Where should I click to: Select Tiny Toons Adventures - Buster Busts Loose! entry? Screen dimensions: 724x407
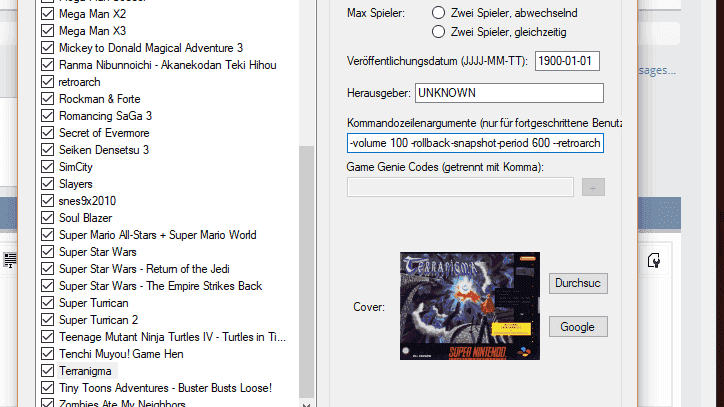click(165, 388)
